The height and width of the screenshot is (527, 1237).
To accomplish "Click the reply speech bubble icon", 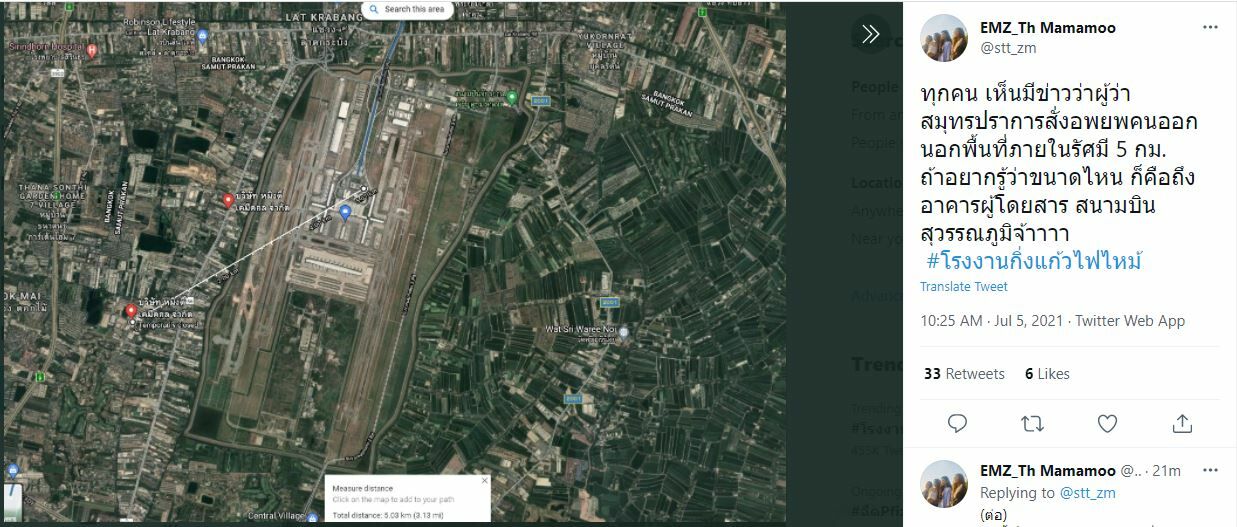I will (x=957, y=423).
